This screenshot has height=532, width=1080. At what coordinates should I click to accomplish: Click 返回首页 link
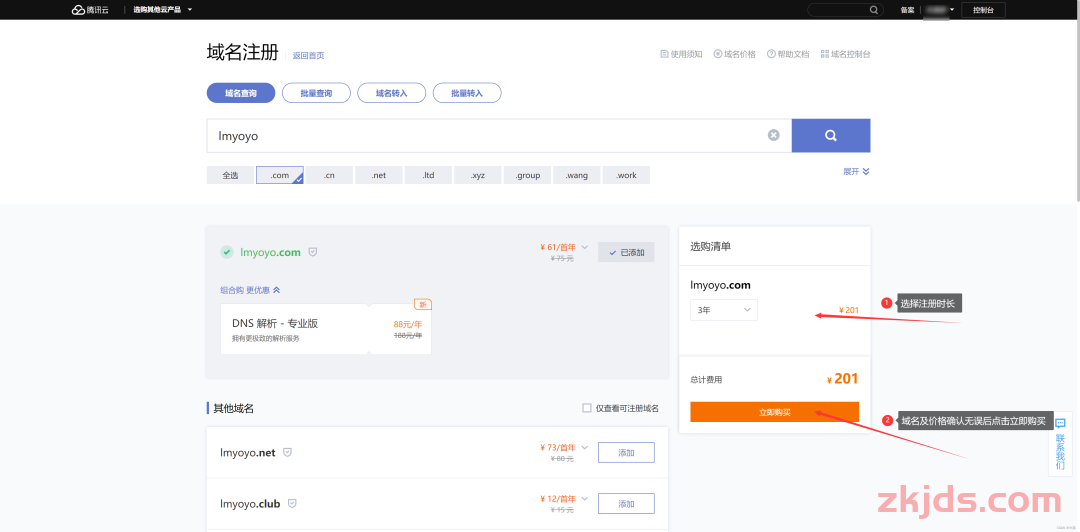(x=309, y=56)
